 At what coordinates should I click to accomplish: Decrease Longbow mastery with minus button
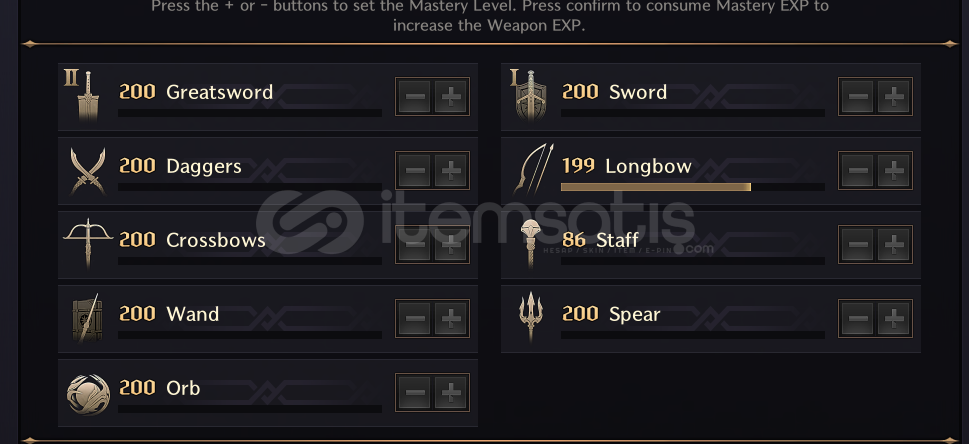coord(858,171)
